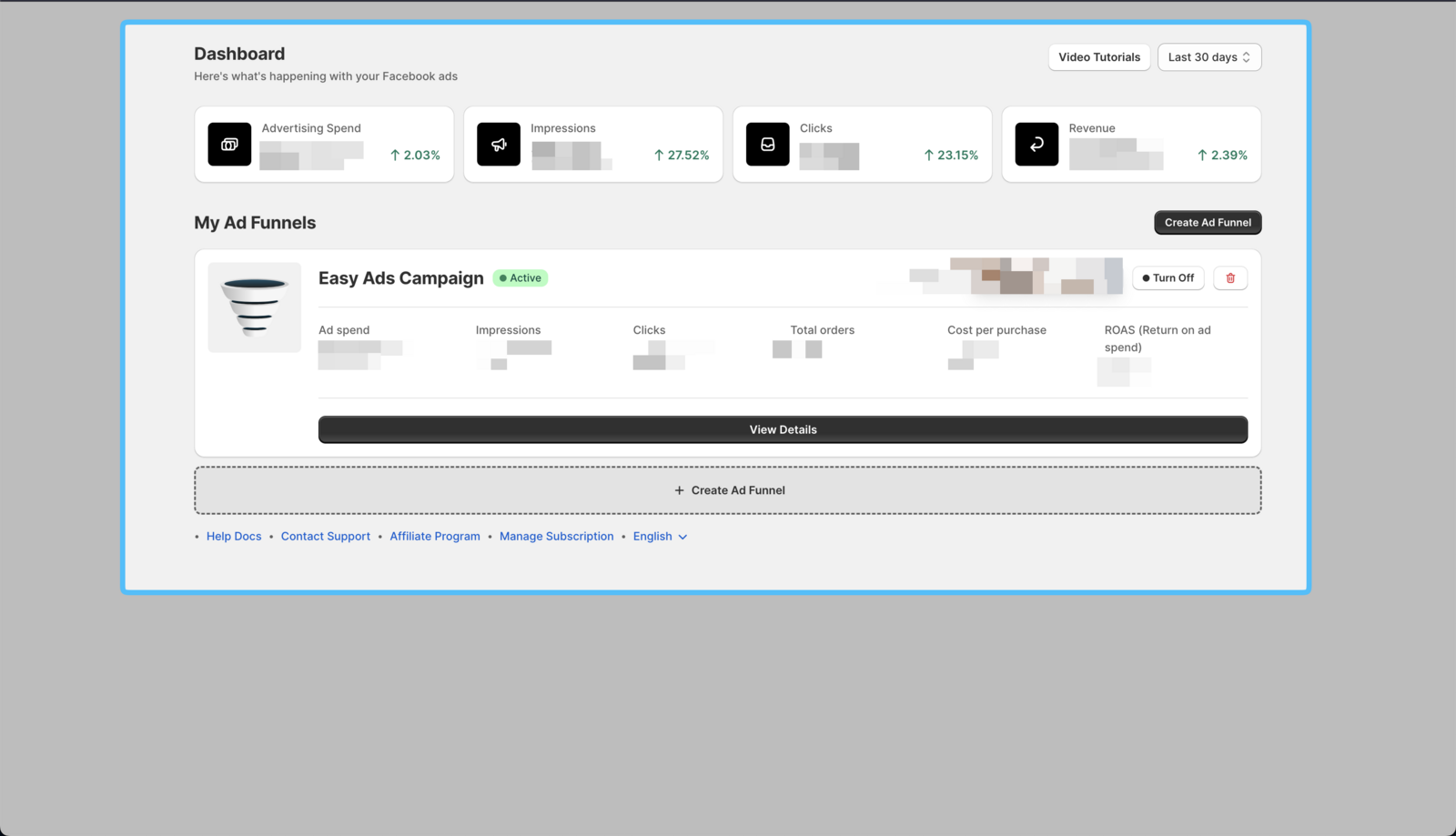The width and height of the screenshot is (1456, 836).
Task: Click the Active status badge
Action: point(520,277)
